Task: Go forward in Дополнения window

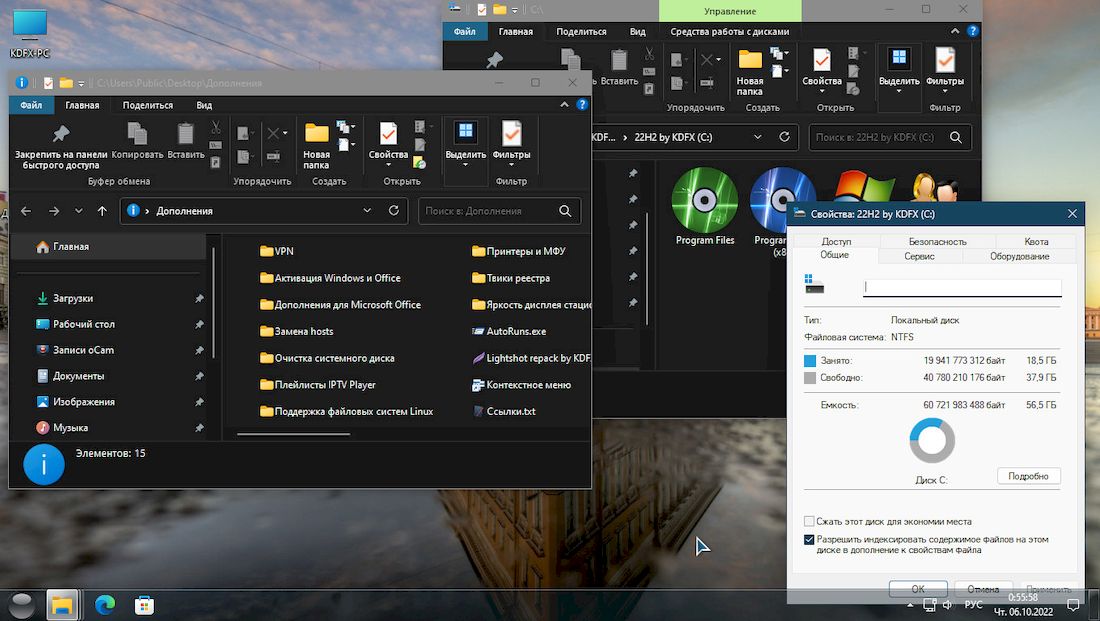Action: click(54, 211)
